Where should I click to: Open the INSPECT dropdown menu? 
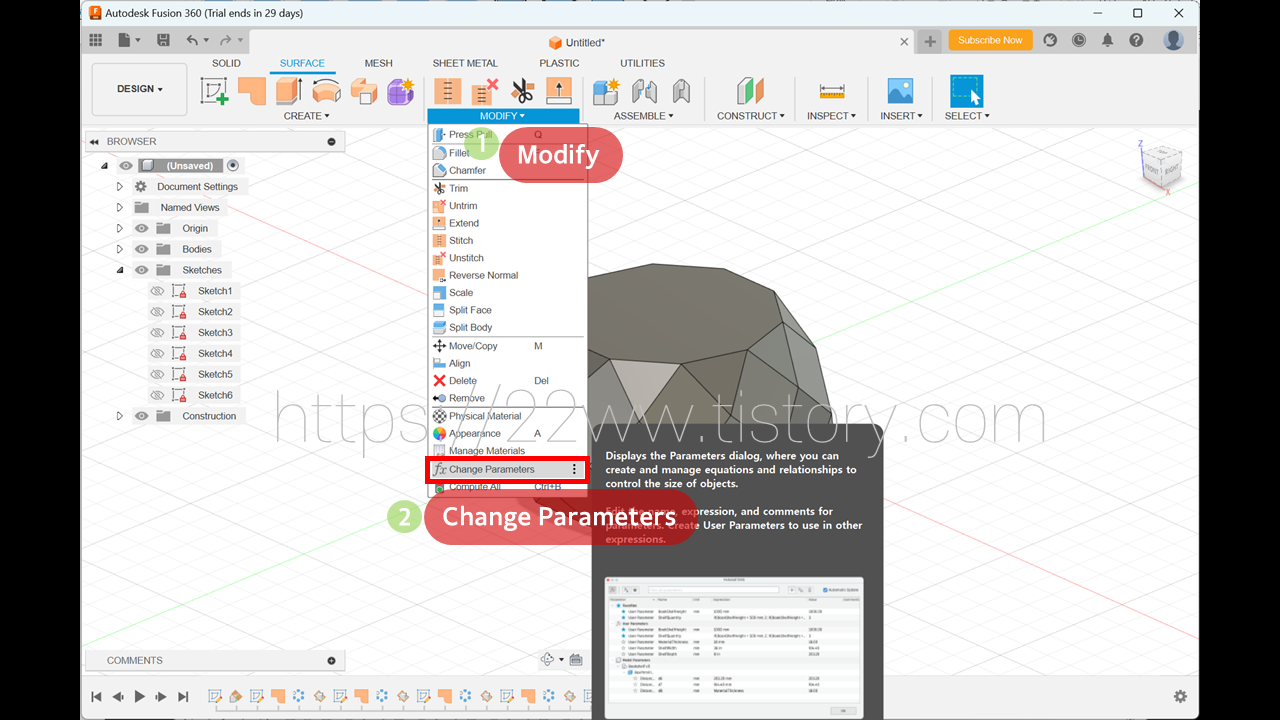coord(832,116)
